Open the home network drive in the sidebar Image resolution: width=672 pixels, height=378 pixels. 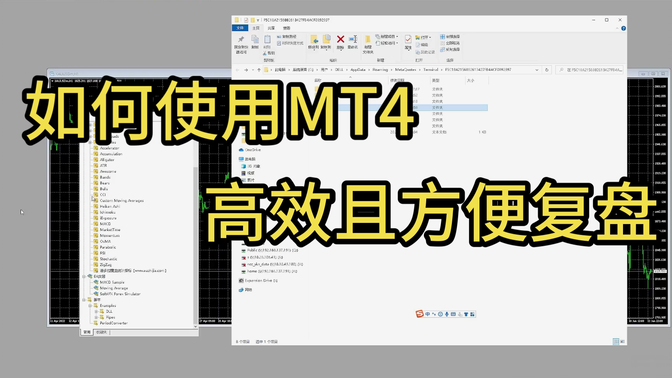tap(270, 271)
